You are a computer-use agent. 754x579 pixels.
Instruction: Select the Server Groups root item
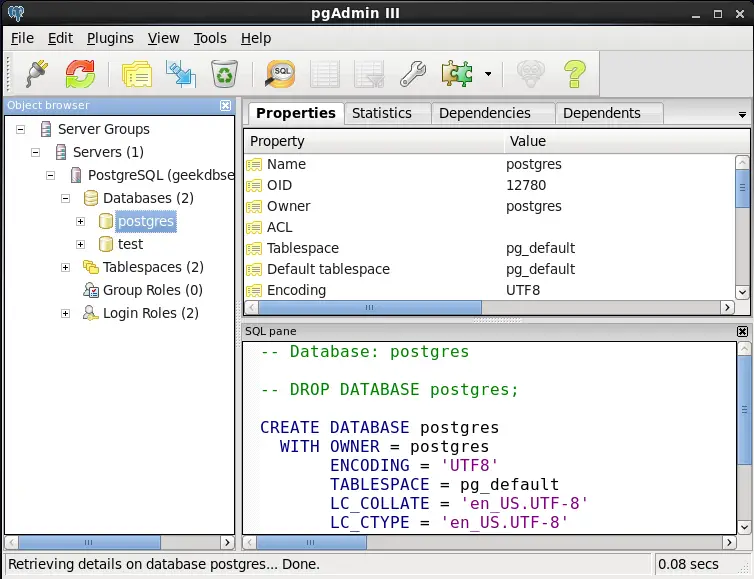point(103,129)
